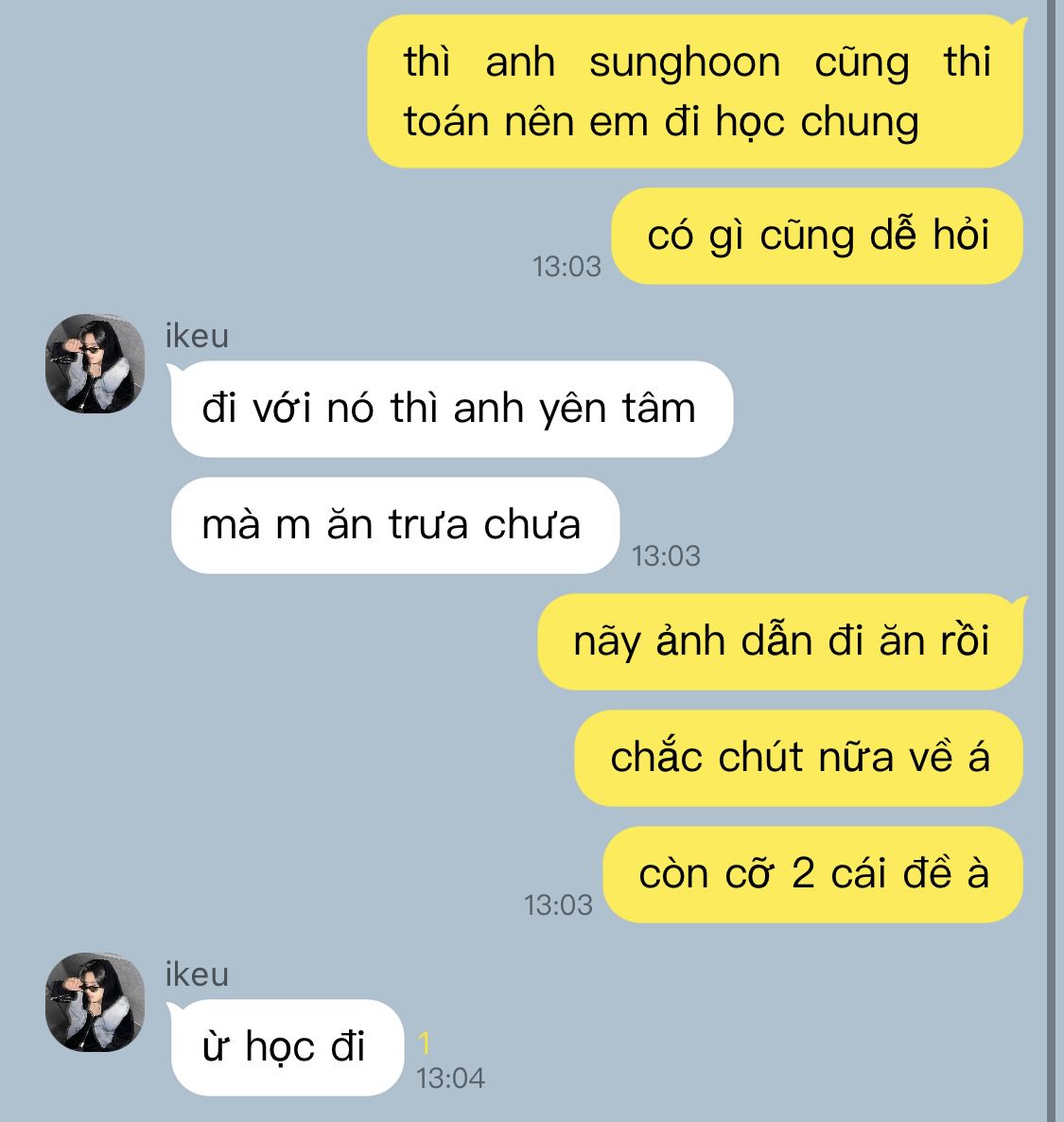Tap the 'chắc chút nữa về á' message

pos(799,759)
